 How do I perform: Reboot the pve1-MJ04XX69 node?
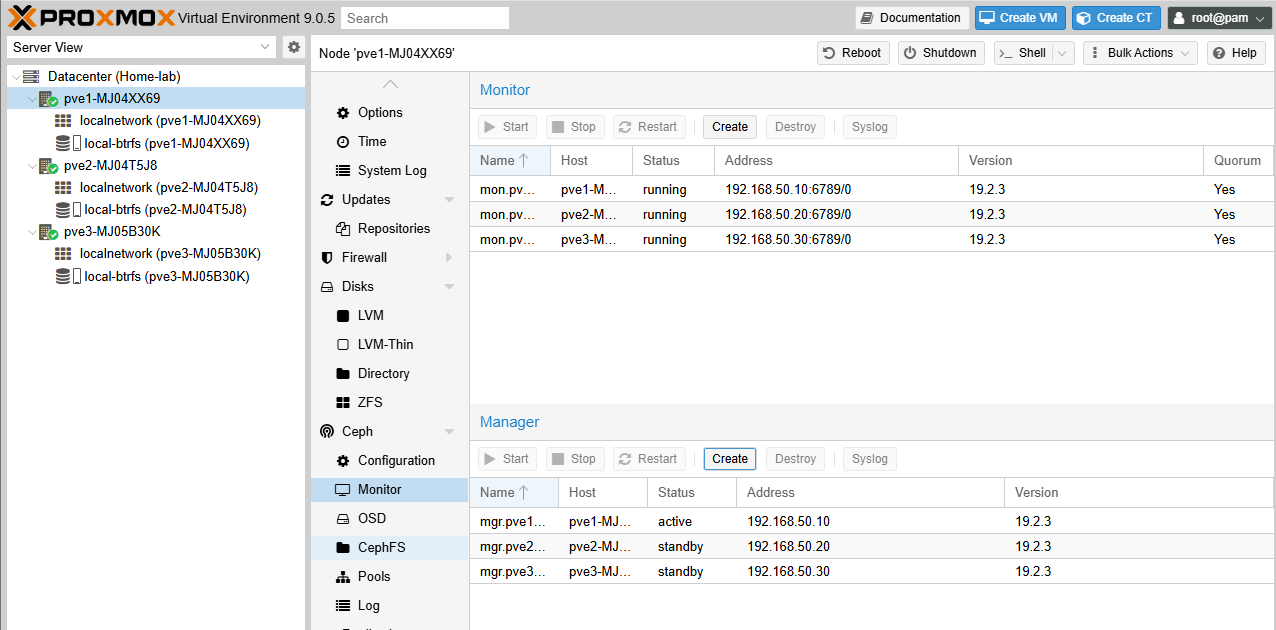tap(851, 53)
